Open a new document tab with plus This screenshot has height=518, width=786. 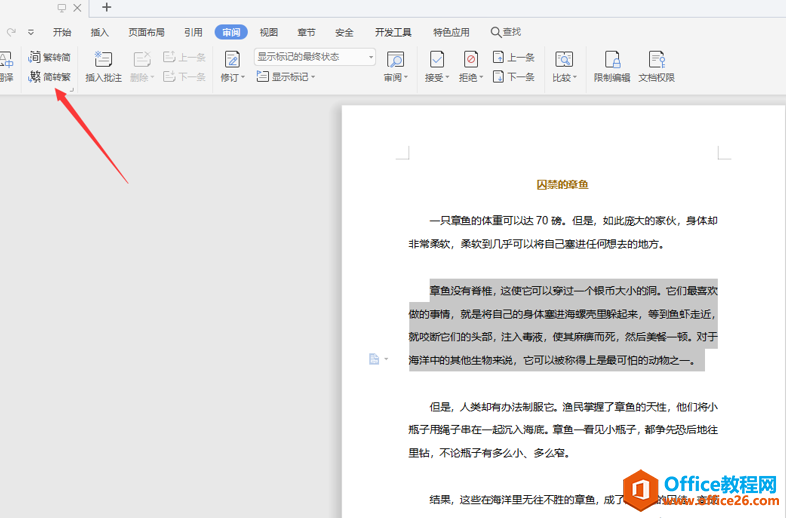(106, 8)
